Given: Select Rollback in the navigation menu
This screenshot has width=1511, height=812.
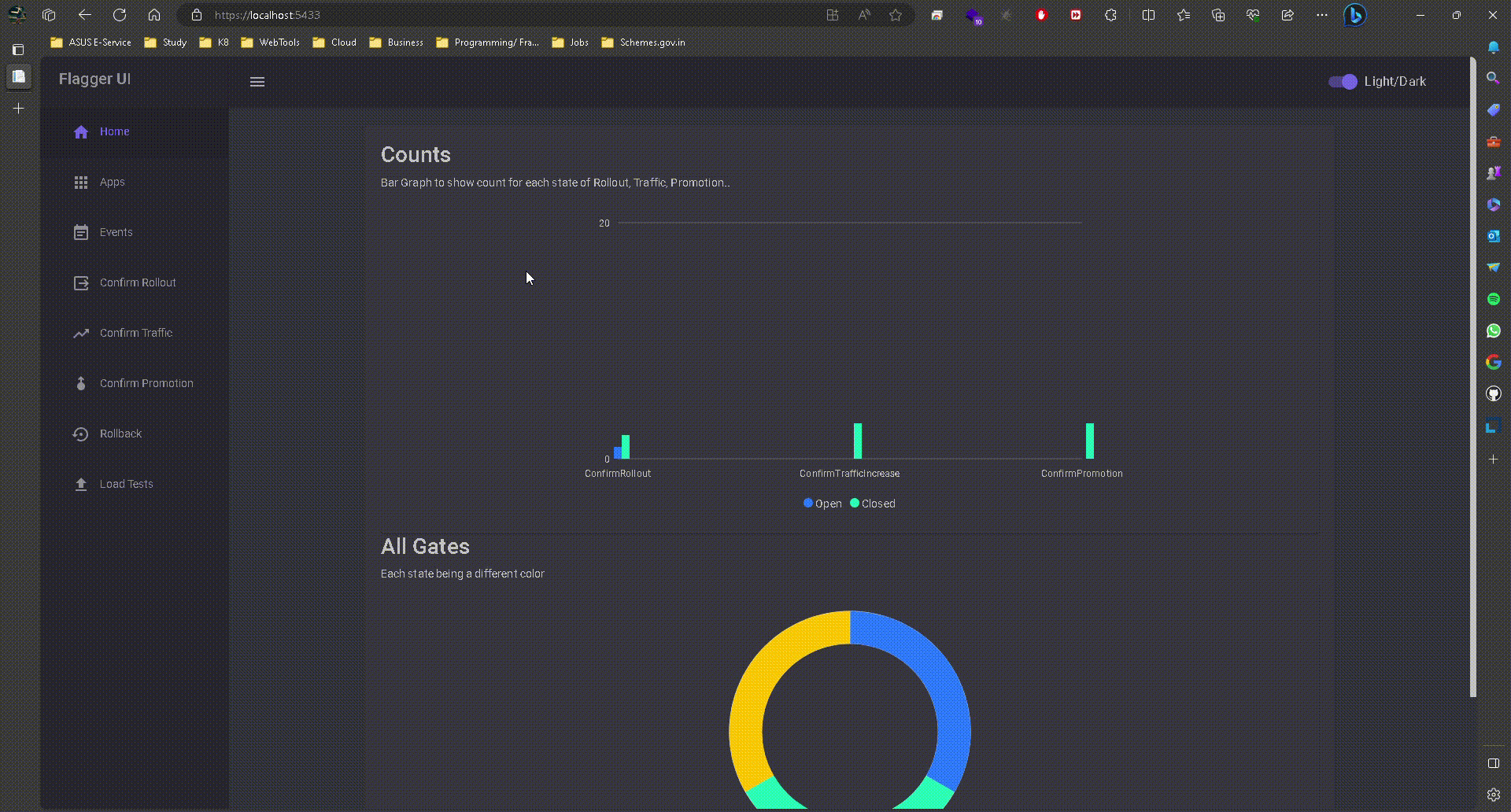Looking at the screenshot, I should 120,434.
